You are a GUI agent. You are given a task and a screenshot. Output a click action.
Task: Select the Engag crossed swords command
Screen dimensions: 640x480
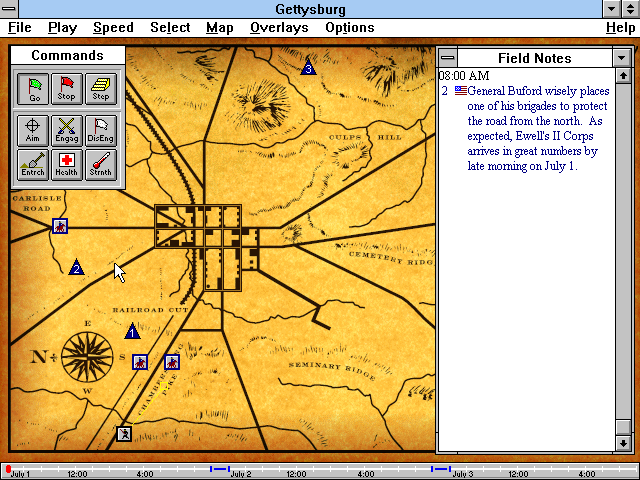pyautogui.click(x=67, y=131)
